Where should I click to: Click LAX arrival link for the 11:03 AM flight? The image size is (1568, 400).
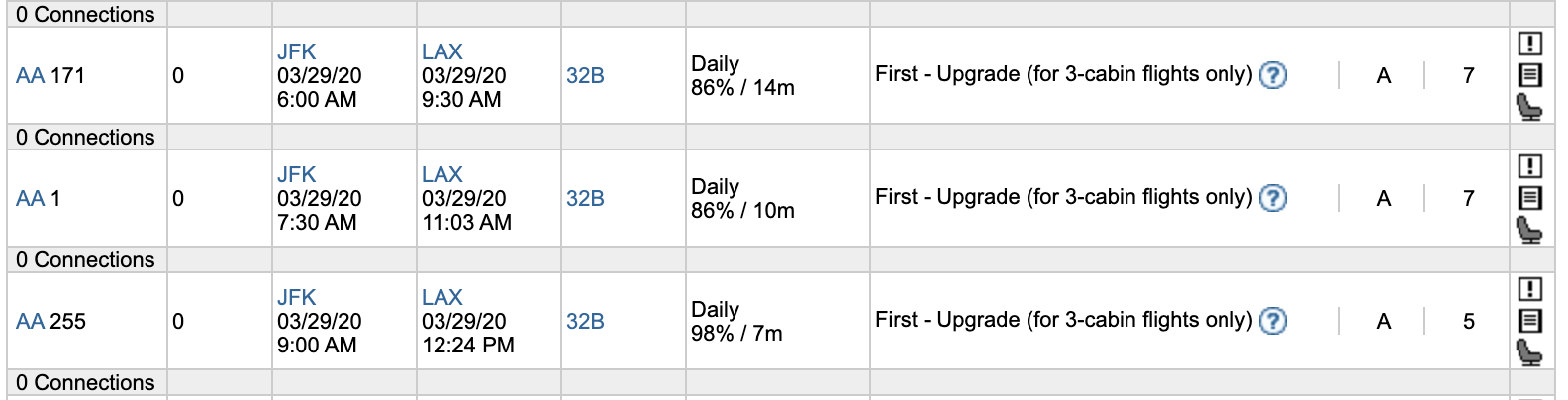[441, 174]
